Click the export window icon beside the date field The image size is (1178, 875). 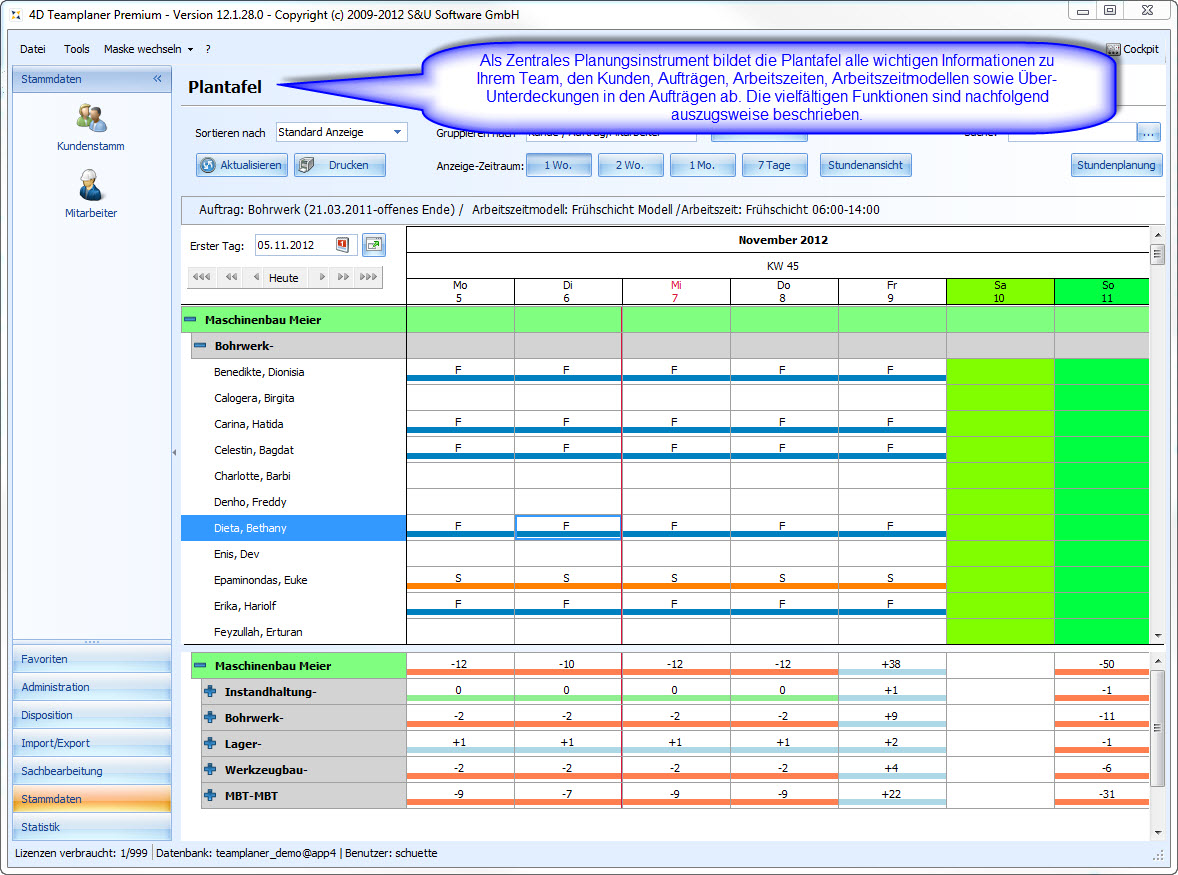(x=373, y=245)
